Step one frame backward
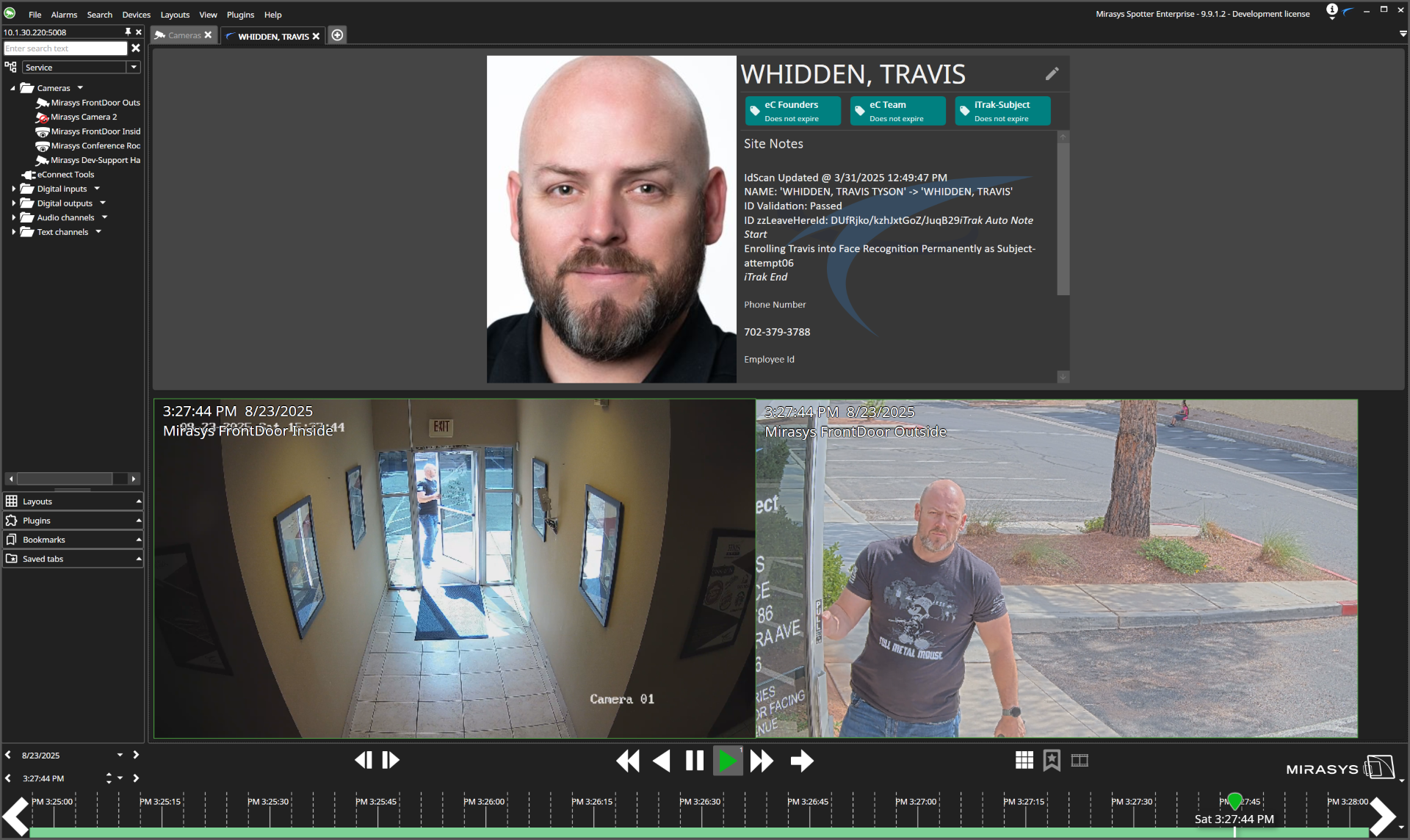Viewport: 1410px width, 840px height. tap(364, 760)
